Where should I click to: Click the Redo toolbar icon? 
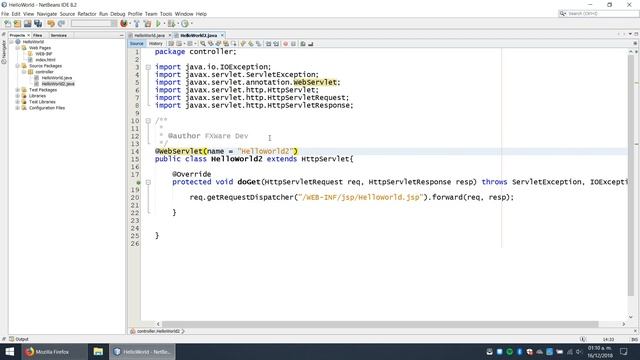[61, 24]
